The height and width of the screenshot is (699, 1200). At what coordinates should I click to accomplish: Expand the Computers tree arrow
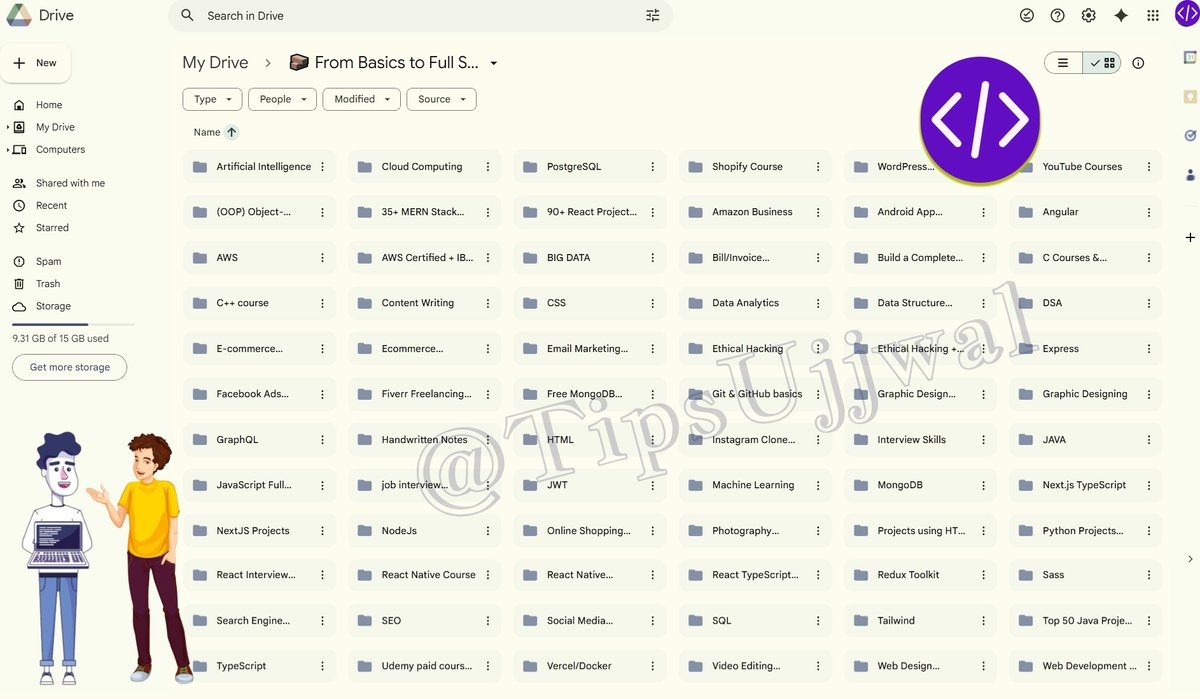coord(8,150)
